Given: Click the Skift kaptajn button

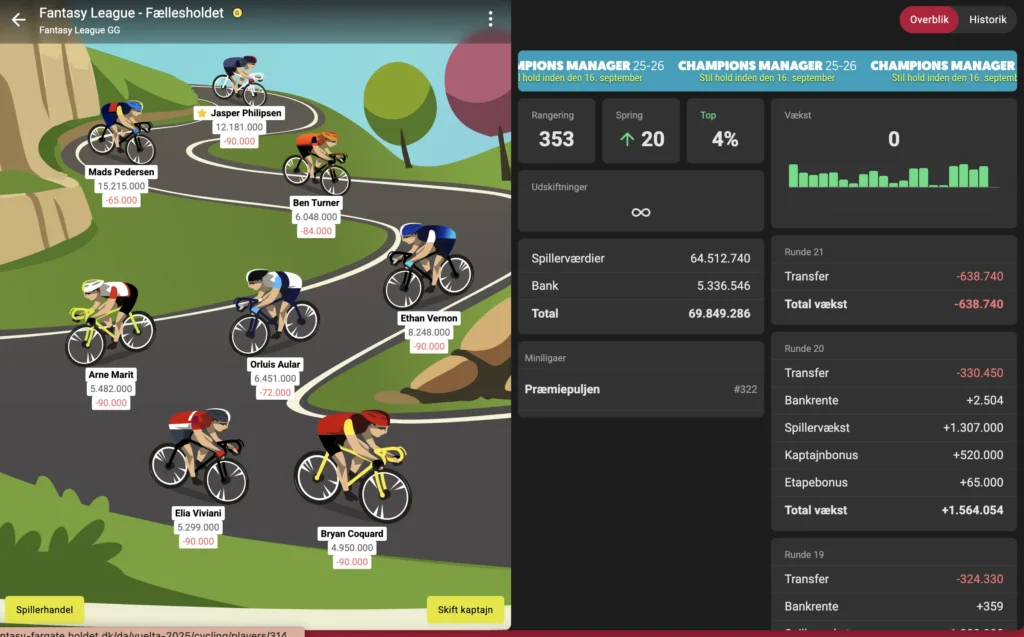Looking at the screenshot, I should 465,610.
